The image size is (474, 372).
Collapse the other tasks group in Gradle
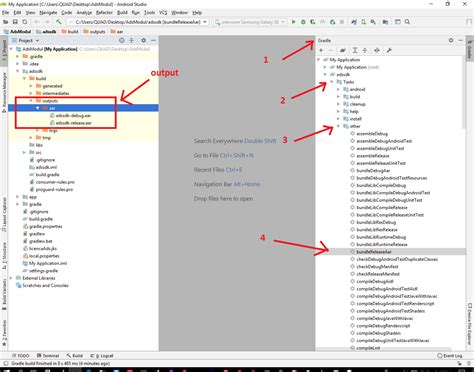point(338,126)
